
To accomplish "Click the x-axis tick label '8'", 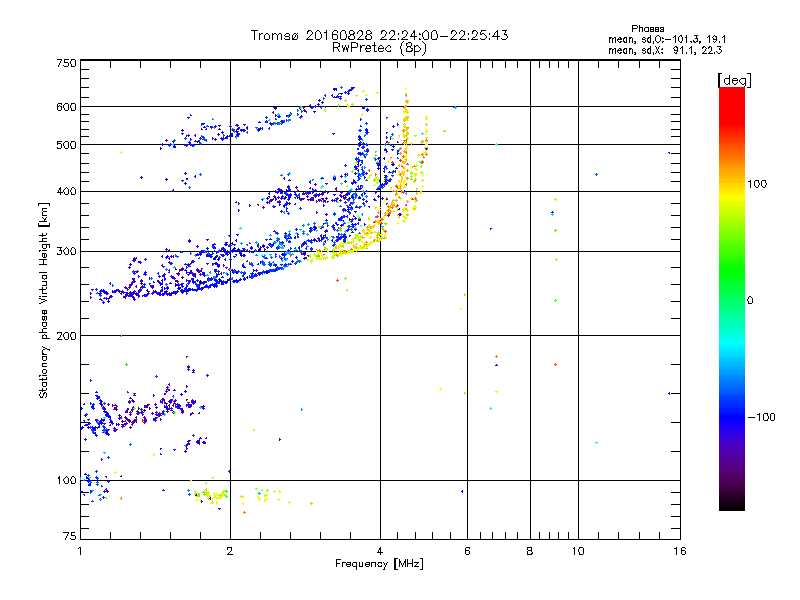I will click(x=530, y=551).
